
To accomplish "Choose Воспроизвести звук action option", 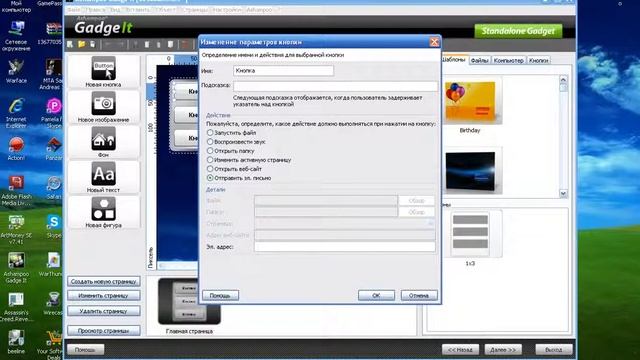I will pos(236,142).
